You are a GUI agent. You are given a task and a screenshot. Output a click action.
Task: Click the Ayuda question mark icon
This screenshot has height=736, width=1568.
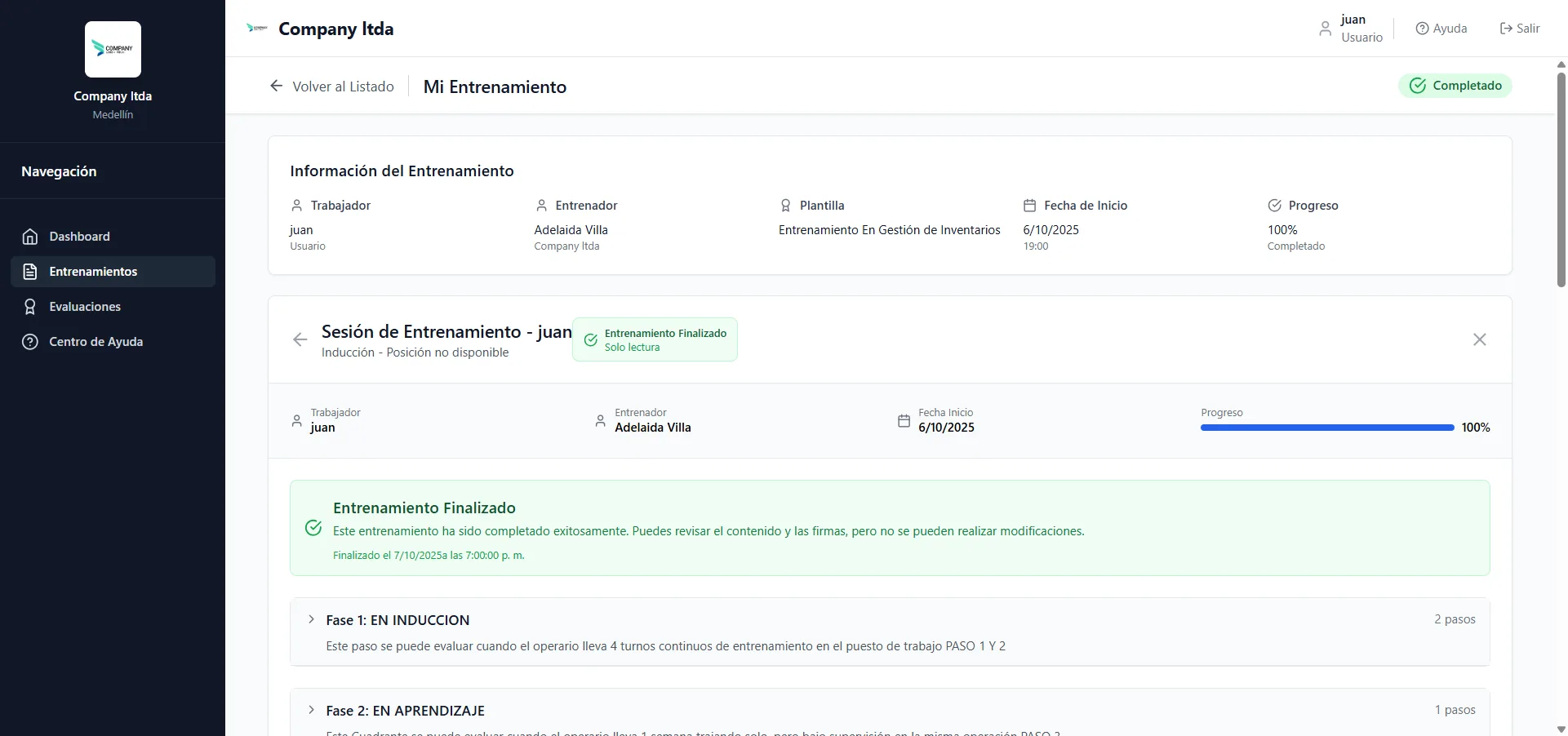point(1422,29)
